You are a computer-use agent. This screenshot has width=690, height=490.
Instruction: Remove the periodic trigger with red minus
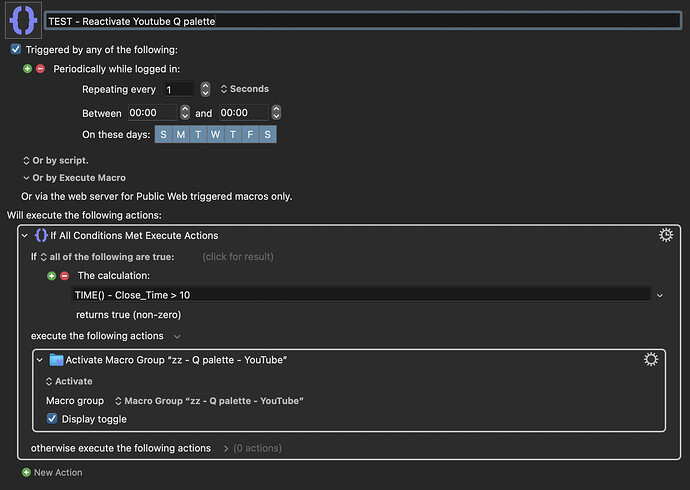[40, 69]
